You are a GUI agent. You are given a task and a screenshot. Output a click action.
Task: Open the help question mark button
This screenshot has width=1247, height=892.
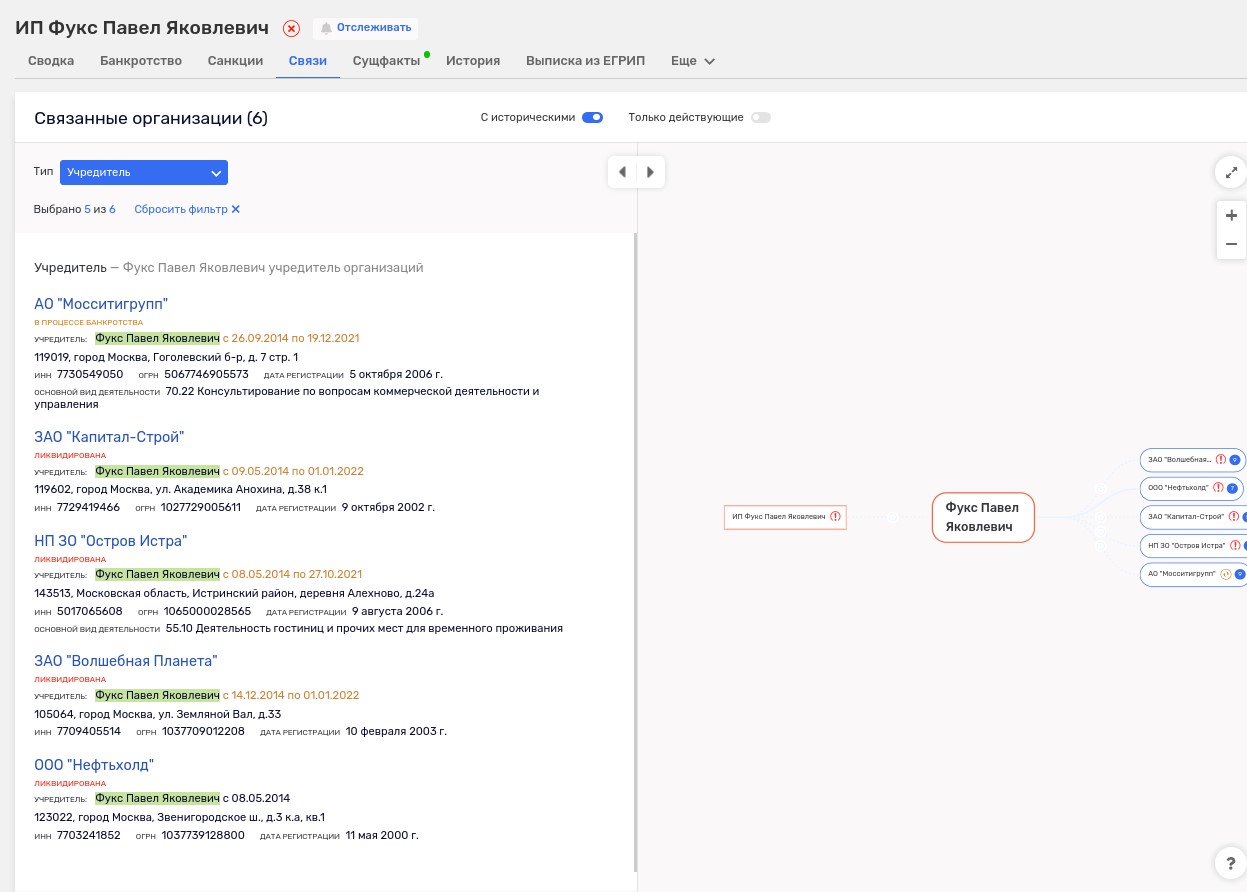[x=1230, y=863]
